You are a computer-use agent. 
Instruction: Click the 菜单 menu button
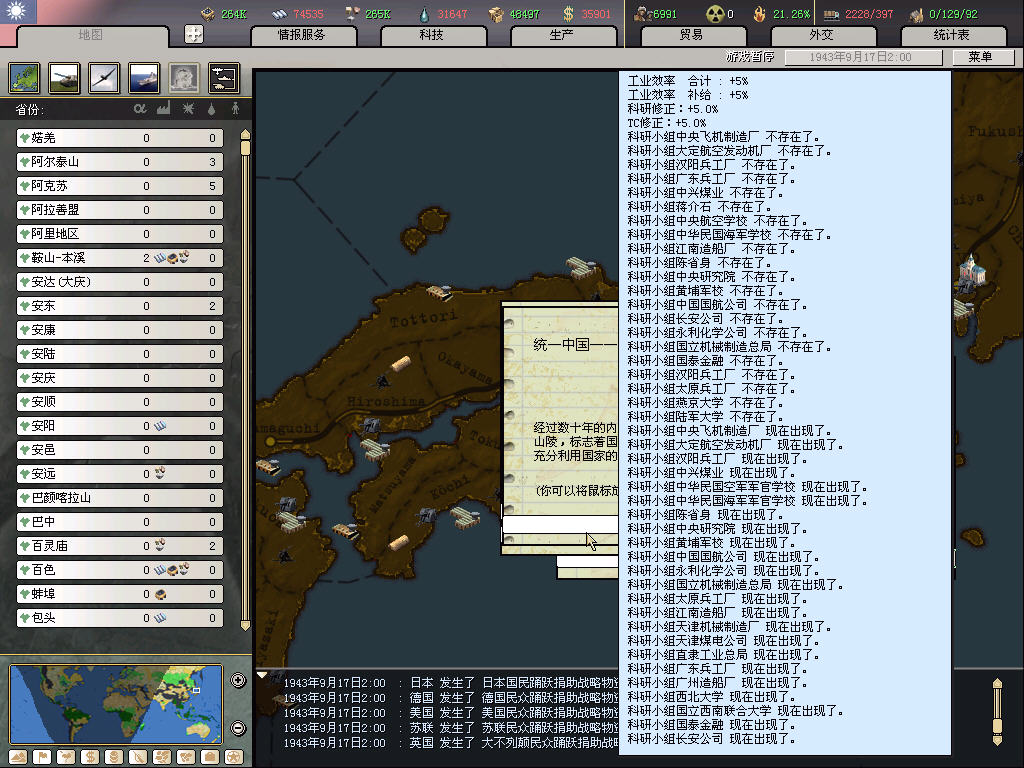(979, 57)
